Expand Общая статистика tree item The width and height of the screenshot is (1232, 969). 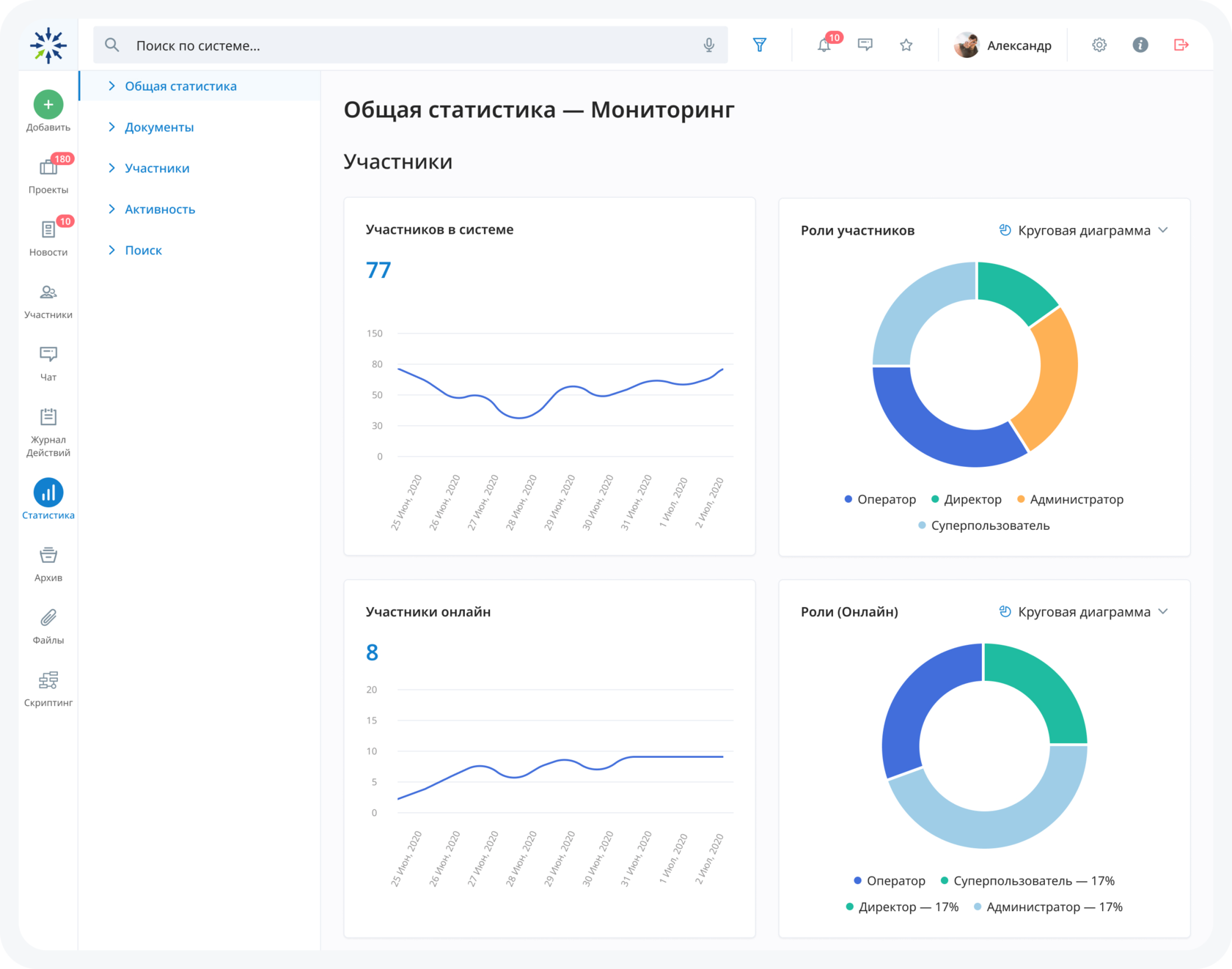point(111,86)
